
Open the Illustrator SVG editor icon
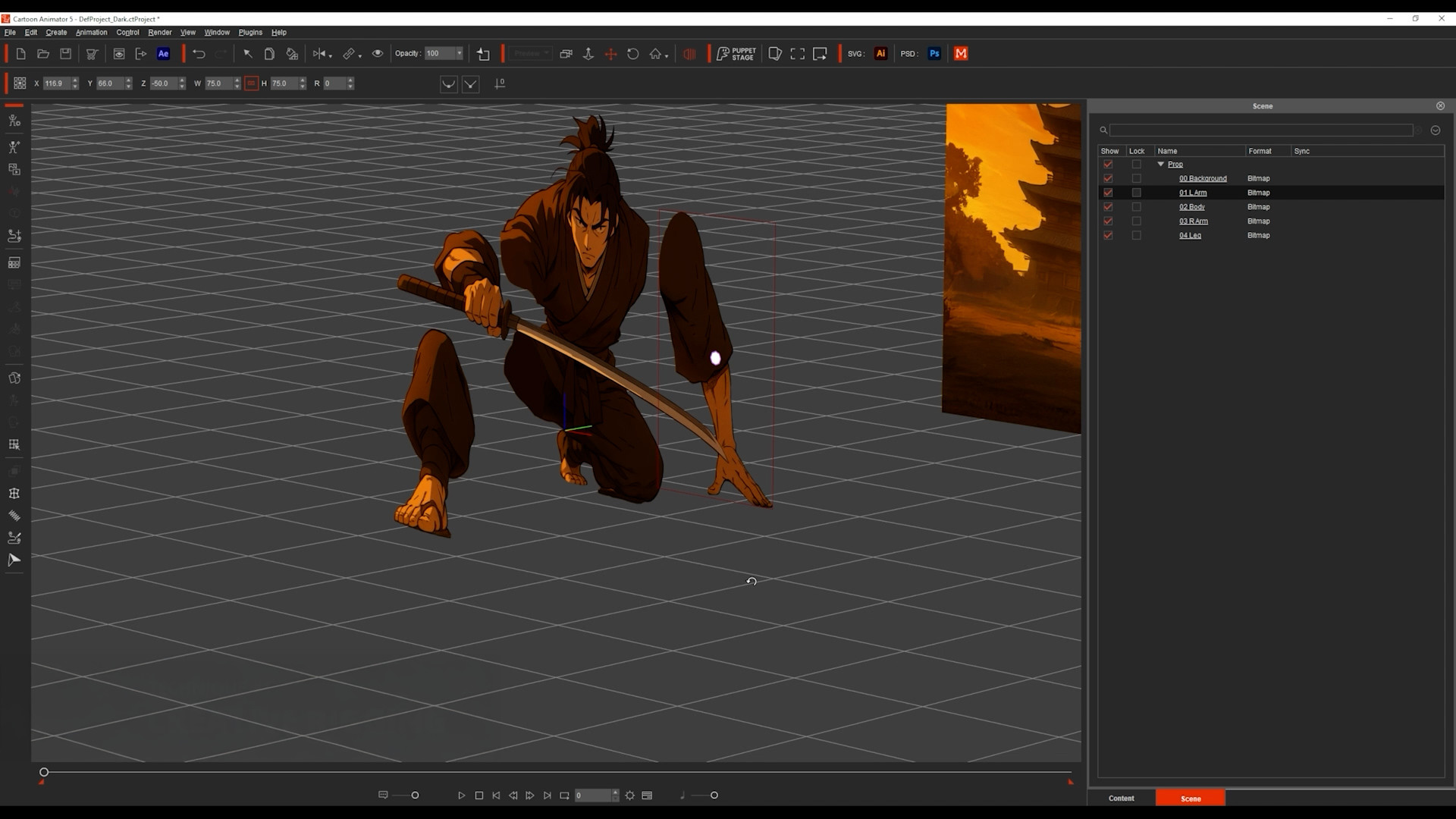coord(880,54)
